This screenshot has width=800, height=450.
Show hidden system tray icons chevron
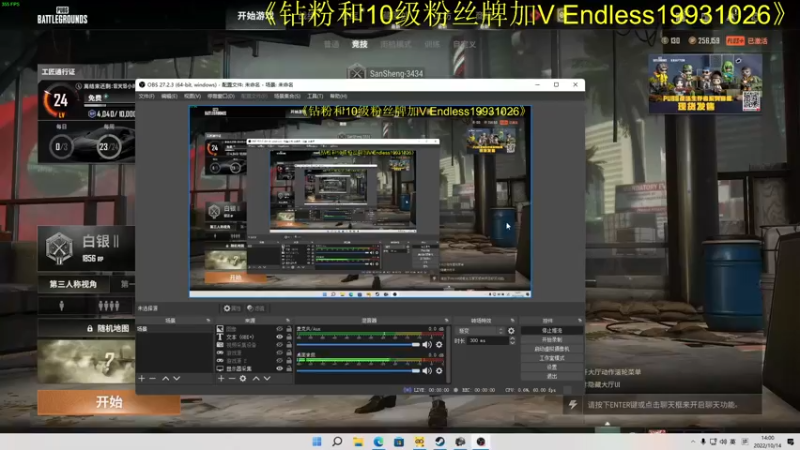[692, 442]
